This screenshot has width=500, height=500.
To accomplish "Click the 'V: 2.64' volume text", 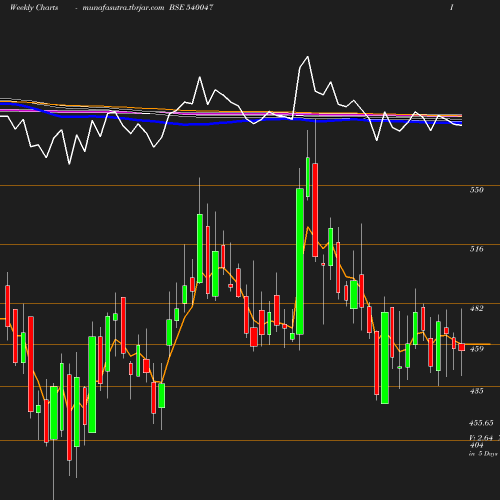I will 481,438.
